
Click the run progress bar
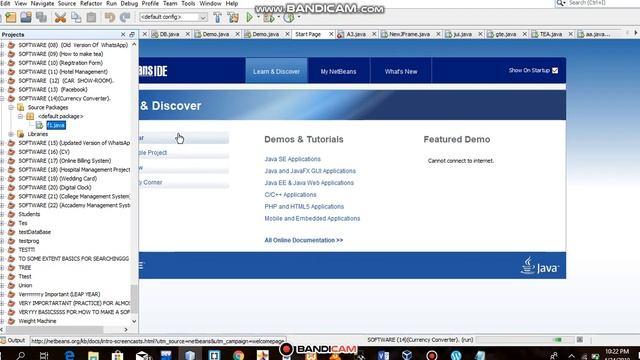525,340
